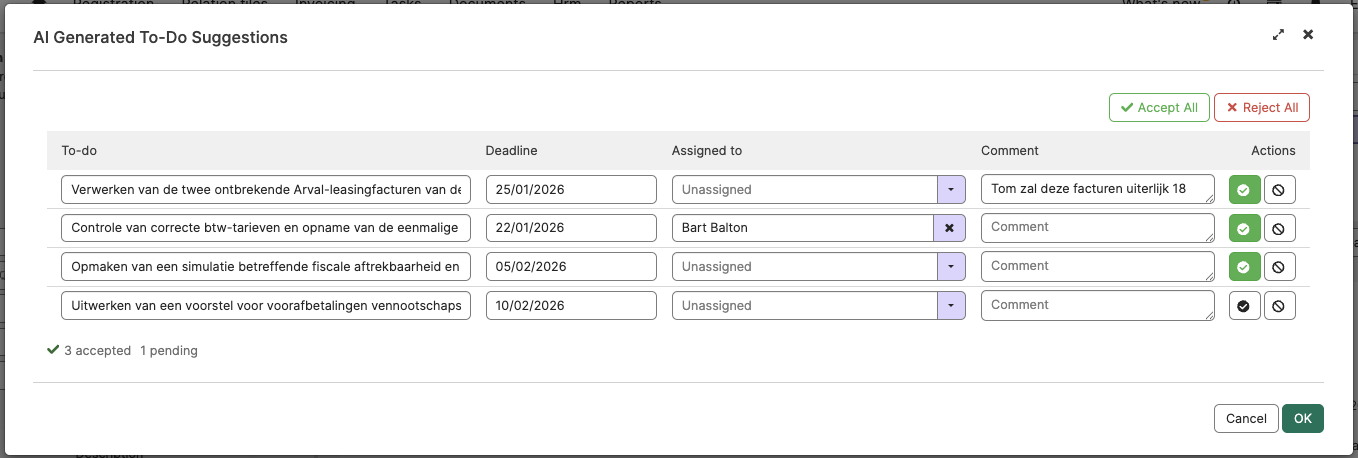
Task: Change the 05/02/2026 deadline
Action: point(571,267)
